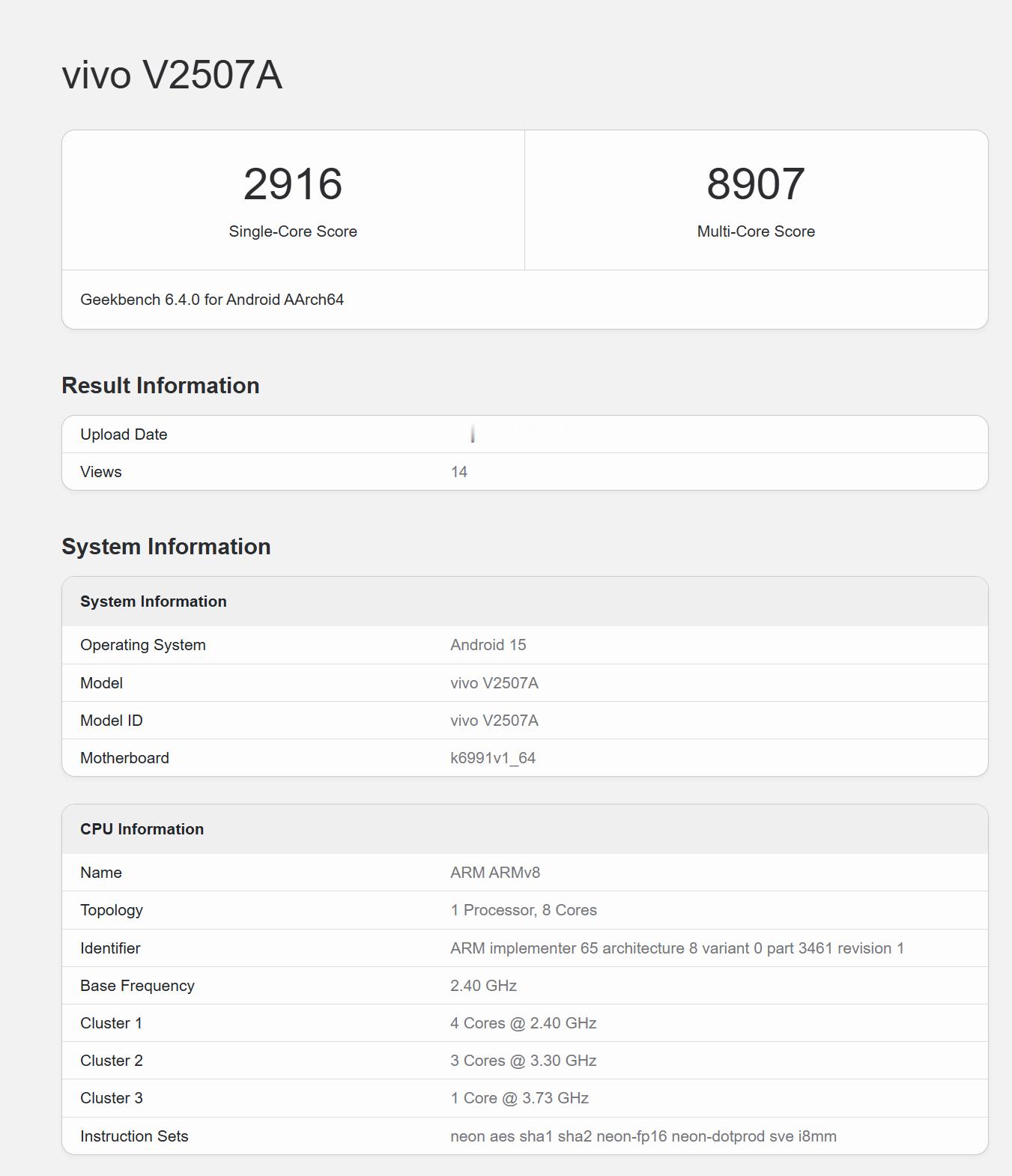
Task: Select the base frequency 2.40 GHz value
Action: (x=484, y=986)
